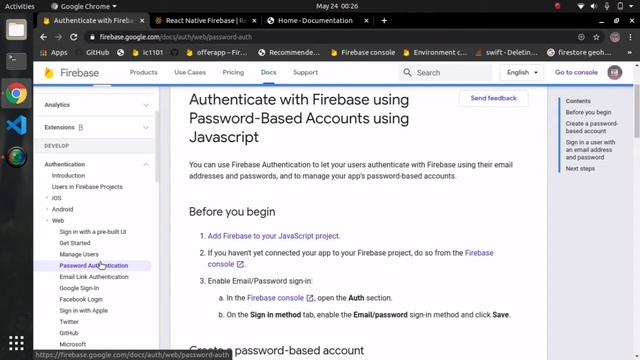Open the Use Cases menu

pyautogui.click(x=190, y=72)
